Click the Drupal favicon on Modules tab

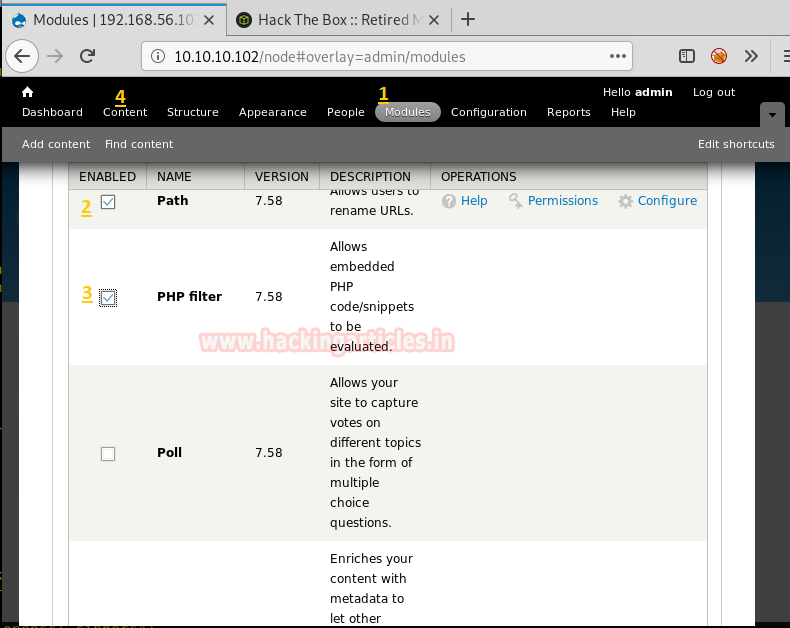tap(19, 20)
